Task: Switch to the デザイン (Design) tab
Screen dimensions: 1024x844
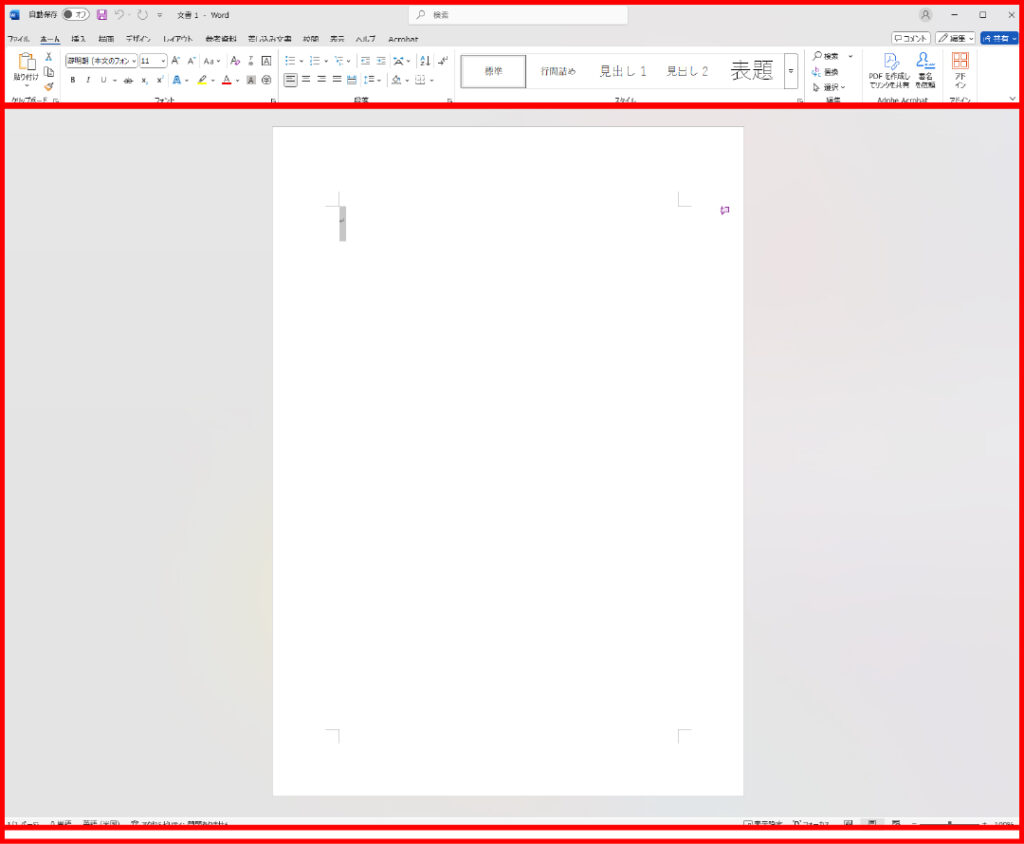Action: [138, 39]
